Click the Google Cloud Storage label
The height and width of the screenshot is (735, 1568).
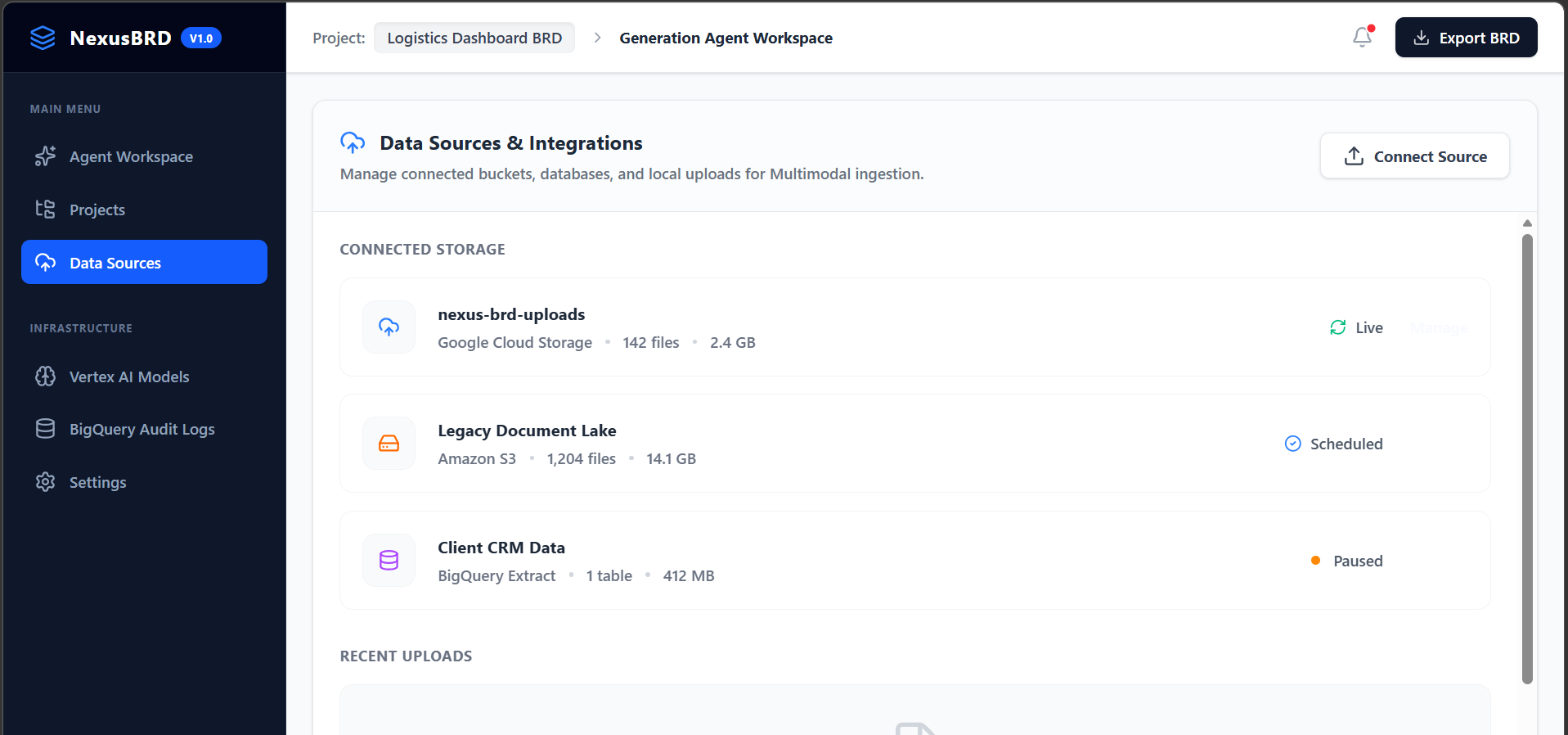click(514, 342)
